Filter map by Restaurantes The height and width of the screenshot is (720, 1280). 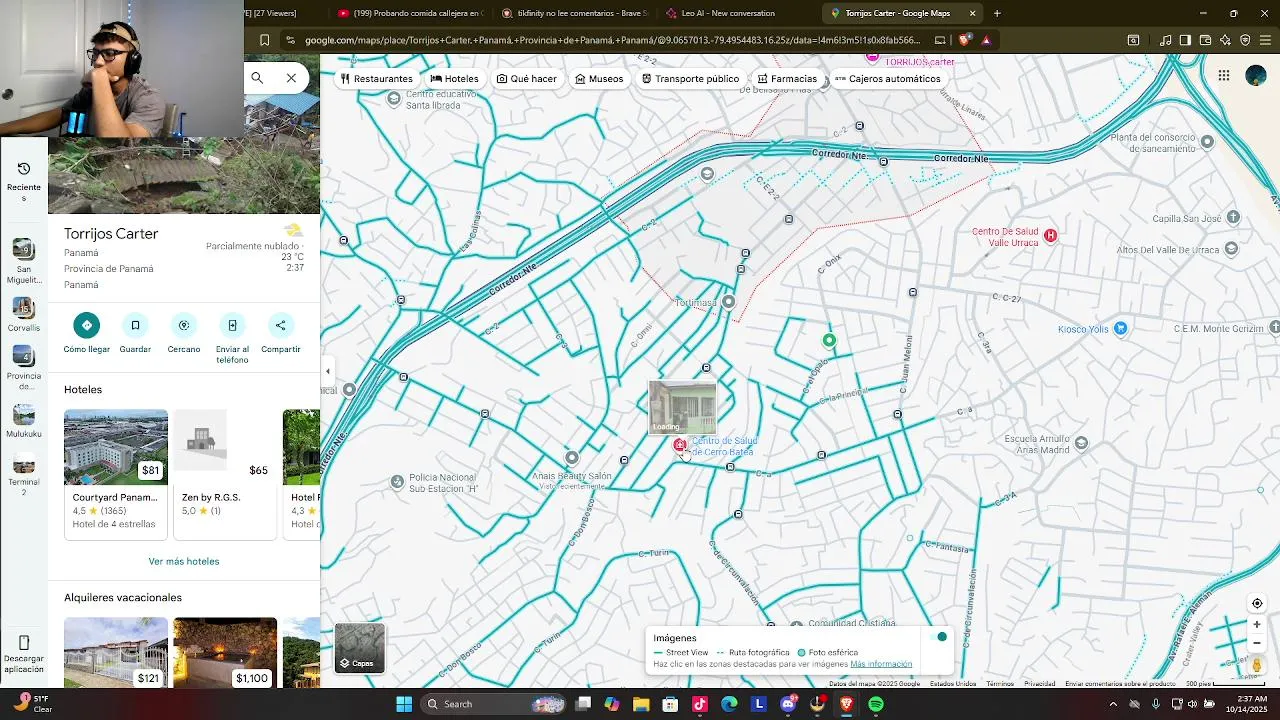point(377,79)
